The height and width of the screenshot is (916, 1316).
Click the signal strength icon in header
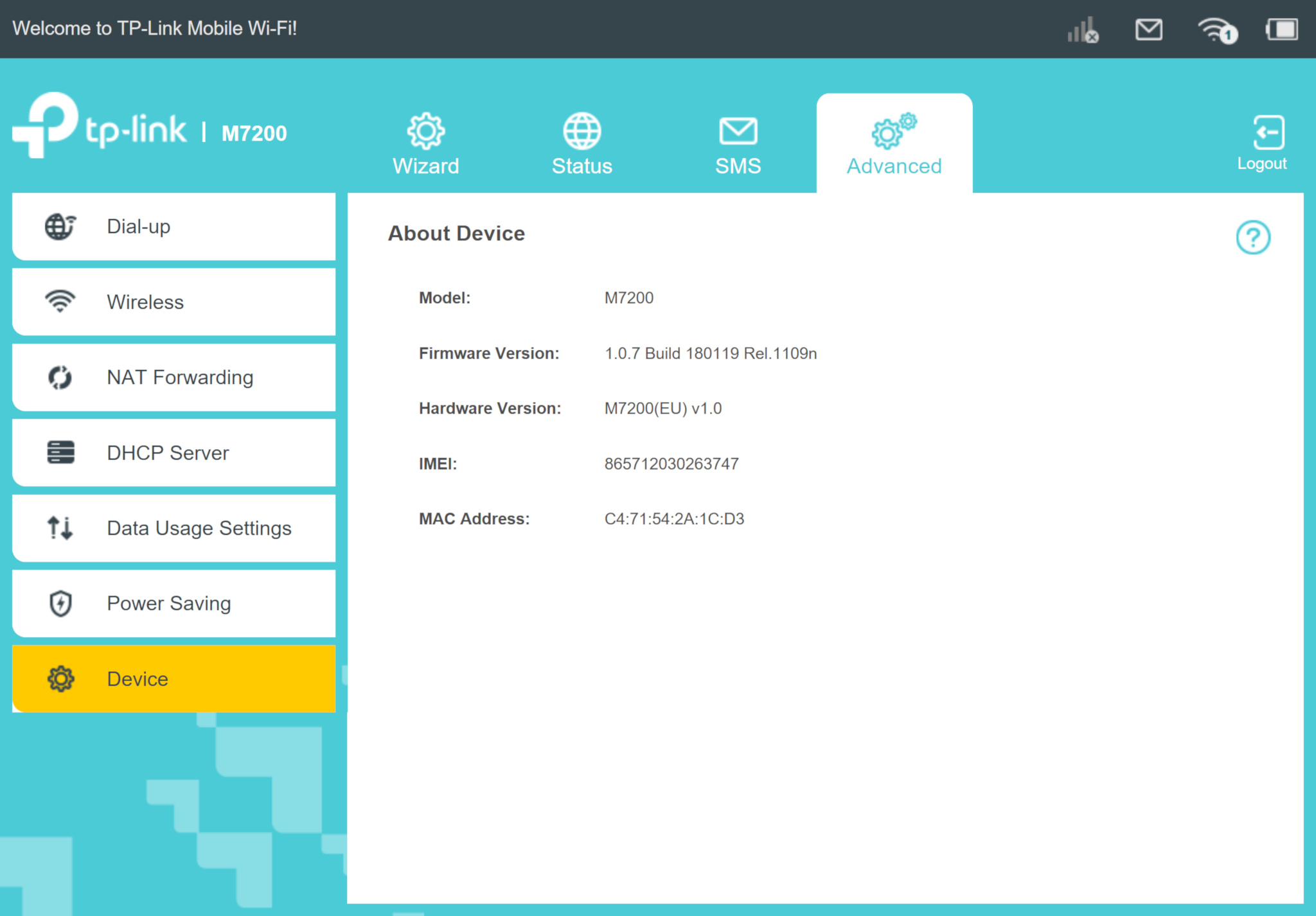[1083, 30]
